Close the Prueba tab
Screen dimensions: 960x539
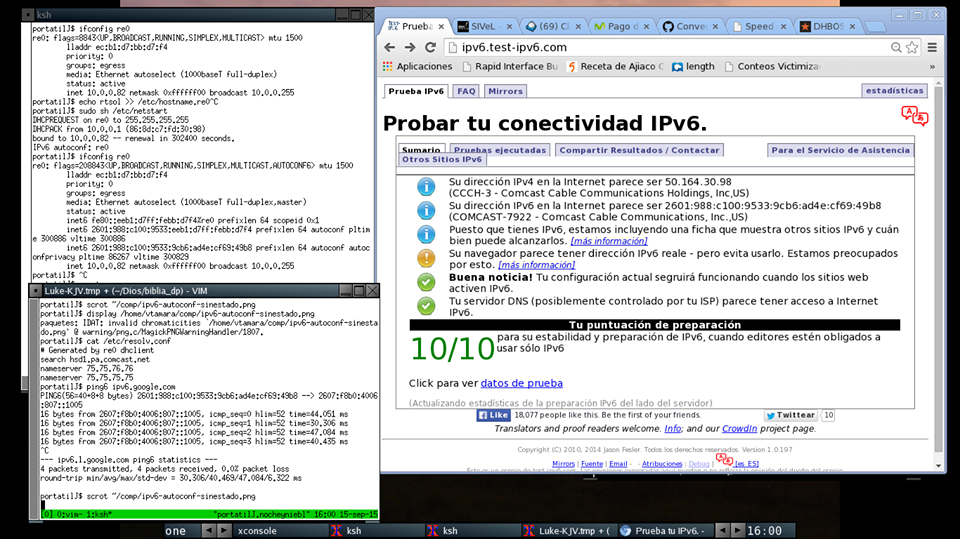441,26
